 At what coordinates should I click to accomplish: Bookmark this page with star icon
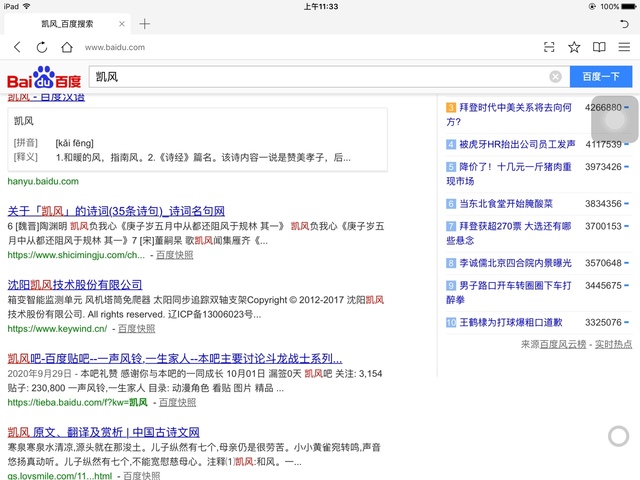tap(574, 47)
